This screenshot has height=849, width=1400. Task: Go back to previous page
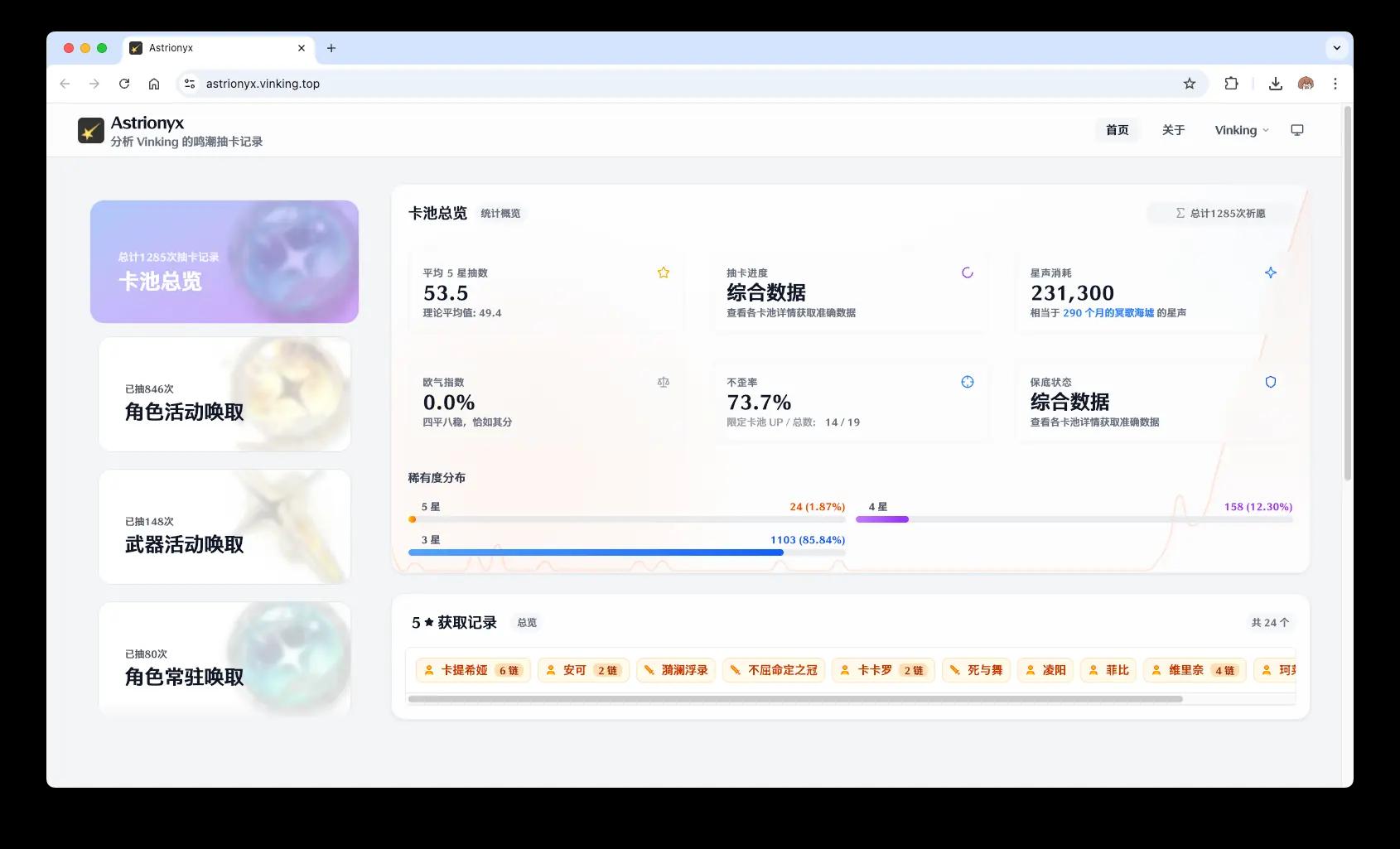coord(65,84)
